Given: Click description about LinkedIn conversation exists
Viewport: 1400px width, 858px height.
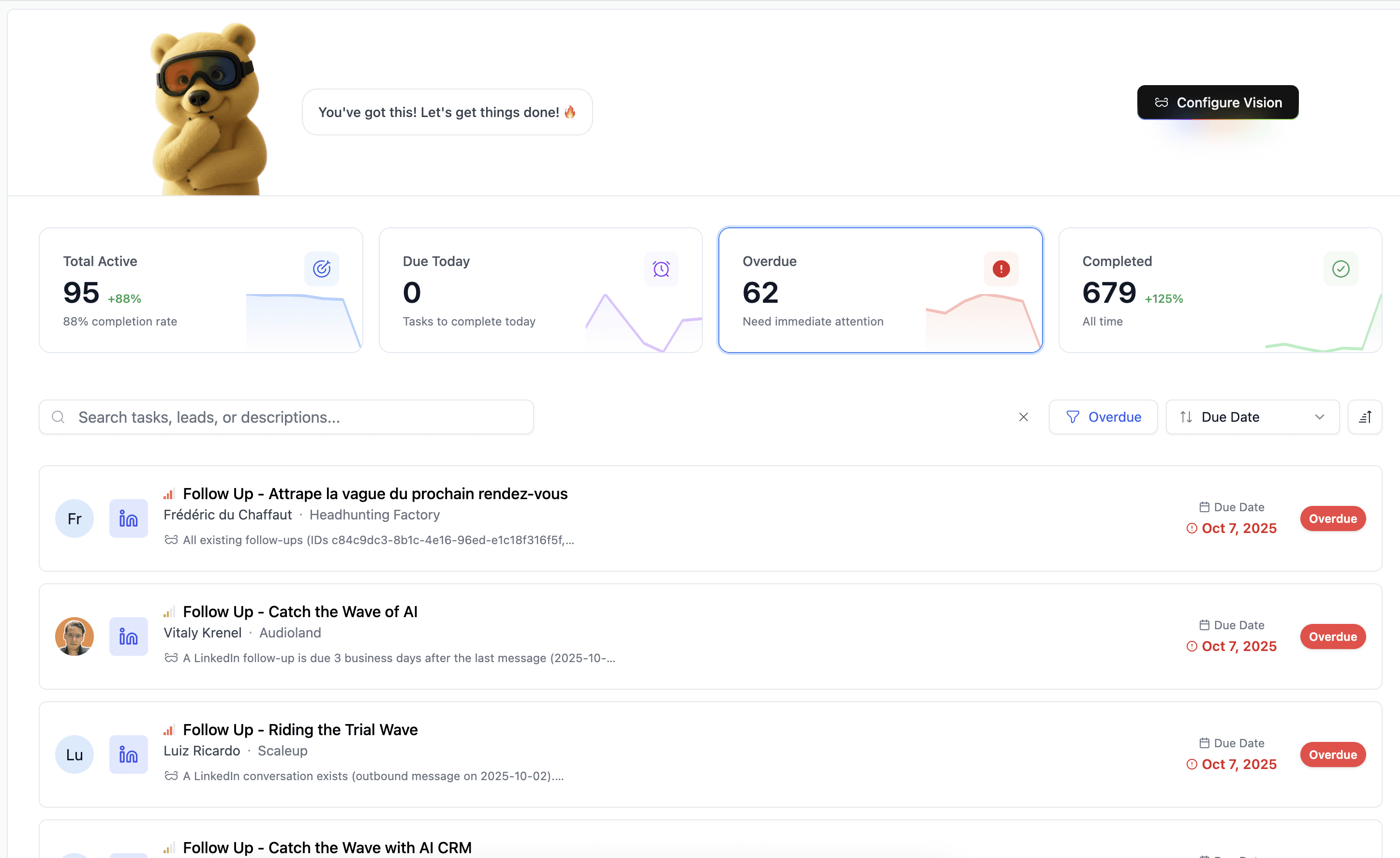Looking at the screenshot, I should 373,776.
